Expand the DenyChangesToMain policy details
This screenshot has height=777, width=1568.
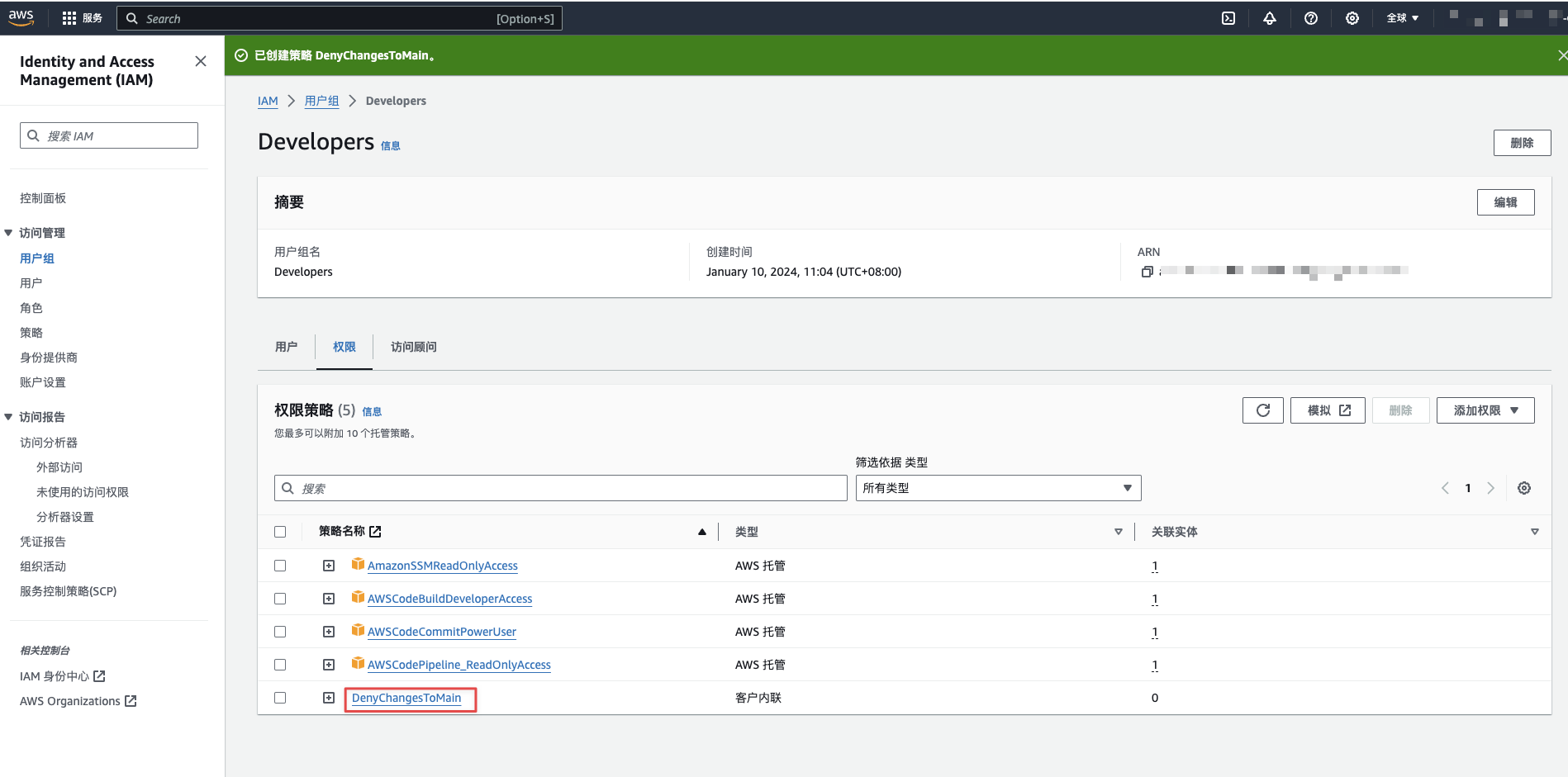pos(329,698)
